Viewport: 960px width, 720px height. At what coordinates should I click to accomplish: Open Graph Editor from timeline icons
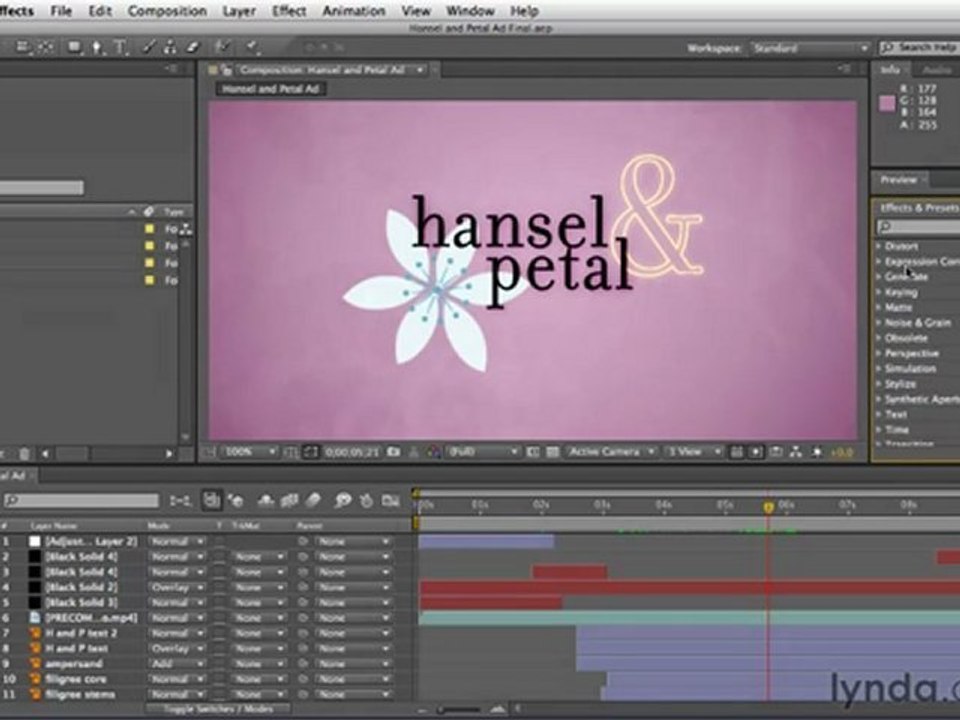pos(389,500)
